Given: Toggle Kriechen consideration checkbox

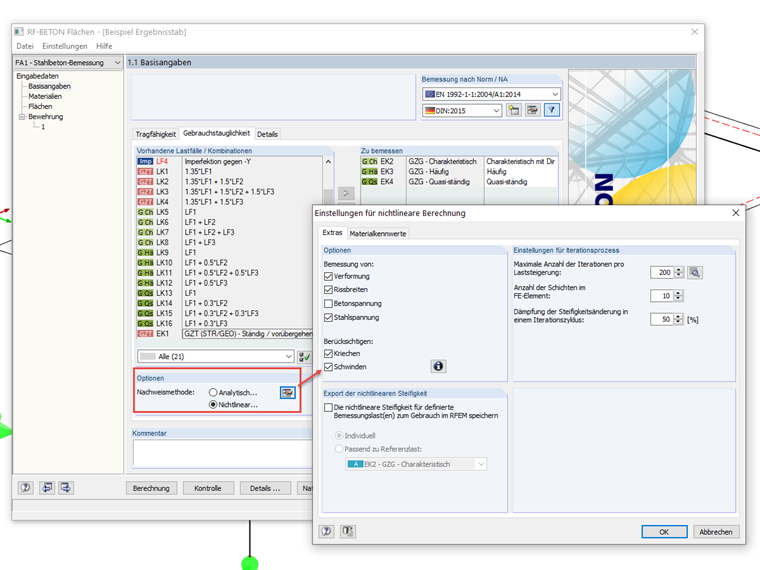Looking at the screenshot, I should pos(328,353).
